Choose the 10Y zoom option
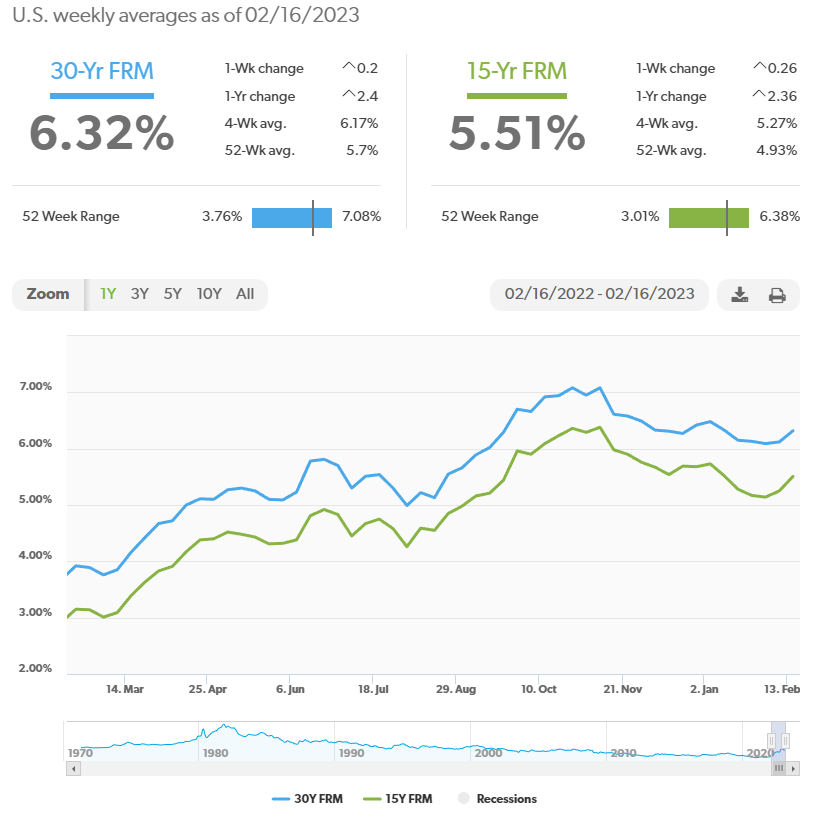 [x=209, y=294]
